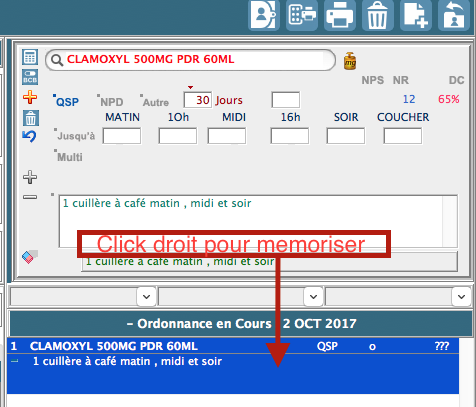Click the Ordonnance en Cours header bar

point(241,324)
